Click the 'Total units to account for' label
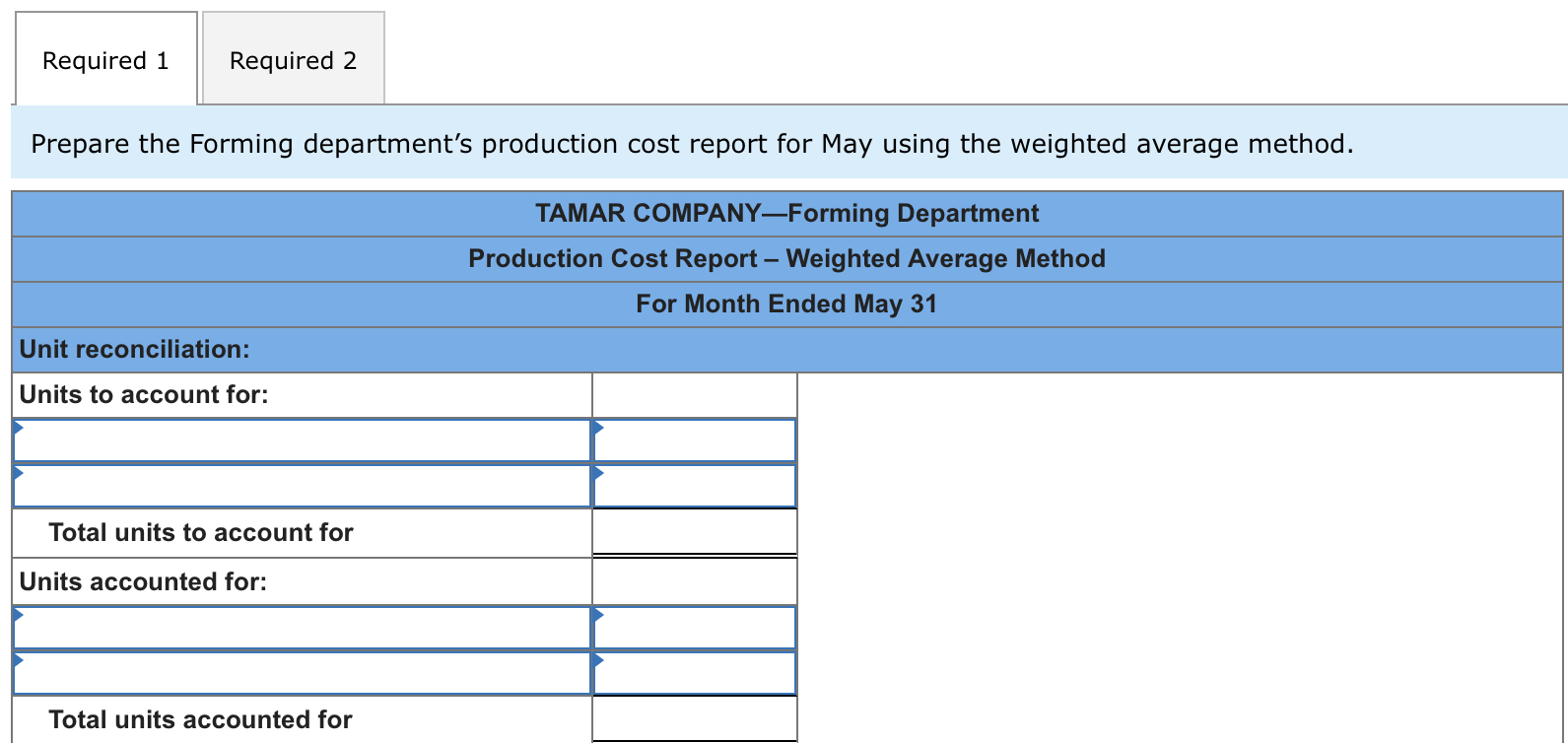This screenshot has width=1568, height=743. (201, 532)
